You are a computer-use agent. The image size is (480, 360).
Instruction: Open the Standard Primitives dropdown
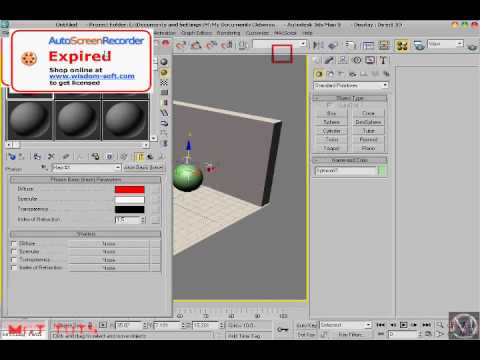[x=351, y=85]
